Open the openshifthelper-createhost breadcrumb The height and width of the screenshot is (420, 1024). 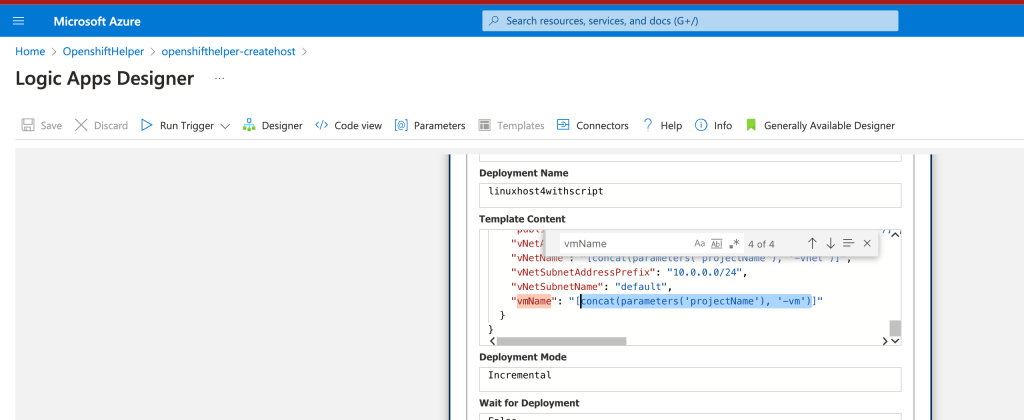coord(229,51)
